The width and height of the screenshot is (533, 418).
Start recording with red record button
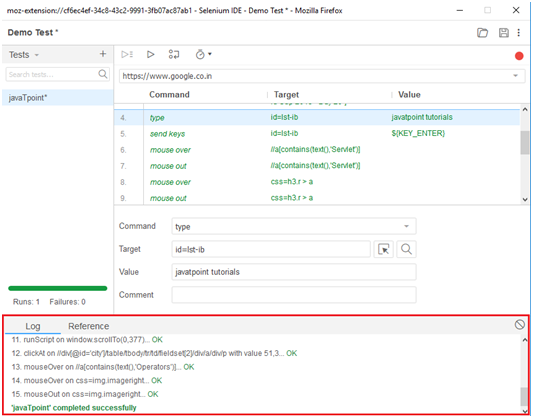(519, 56)
